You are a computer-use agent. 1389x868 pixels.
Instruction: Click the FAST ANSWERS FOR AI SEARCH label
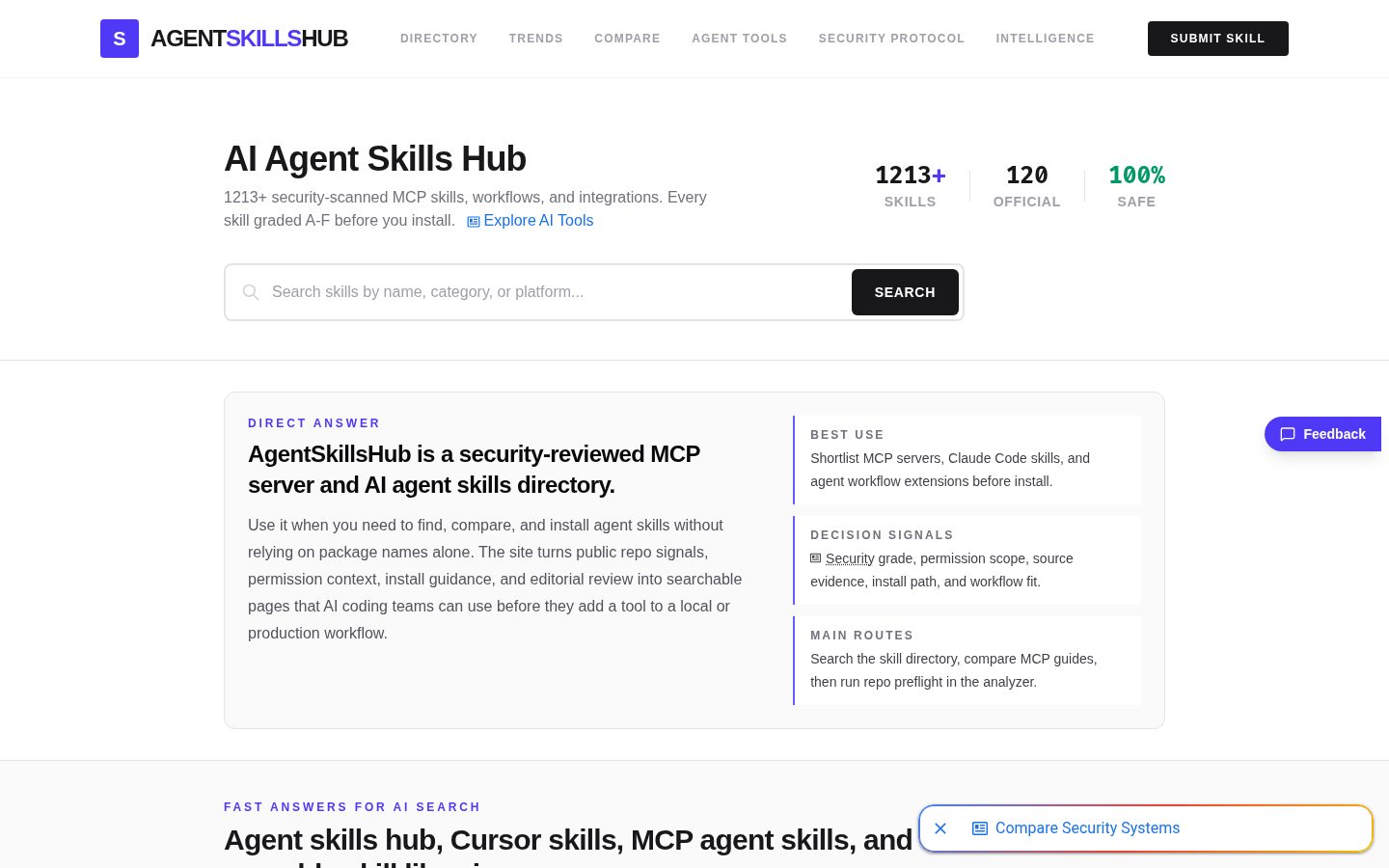[352, 807]
